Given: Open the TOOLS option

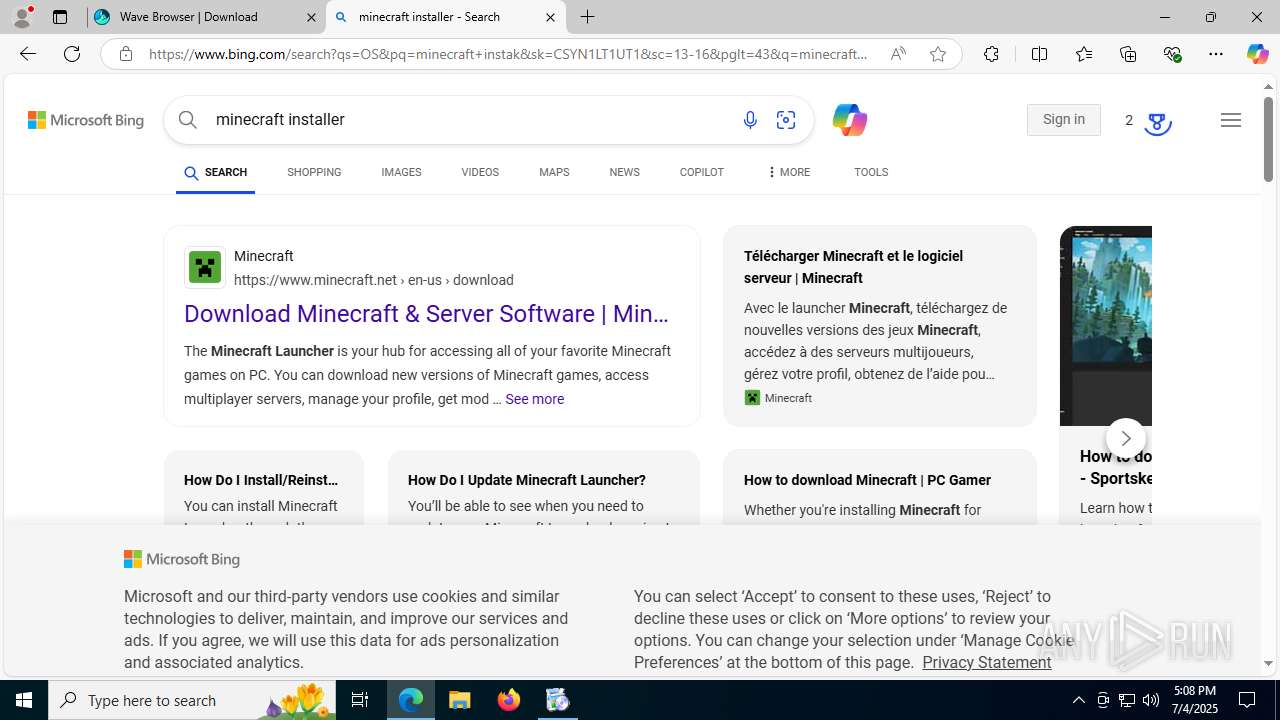Looking at the screenshot, I should (871, 173).
